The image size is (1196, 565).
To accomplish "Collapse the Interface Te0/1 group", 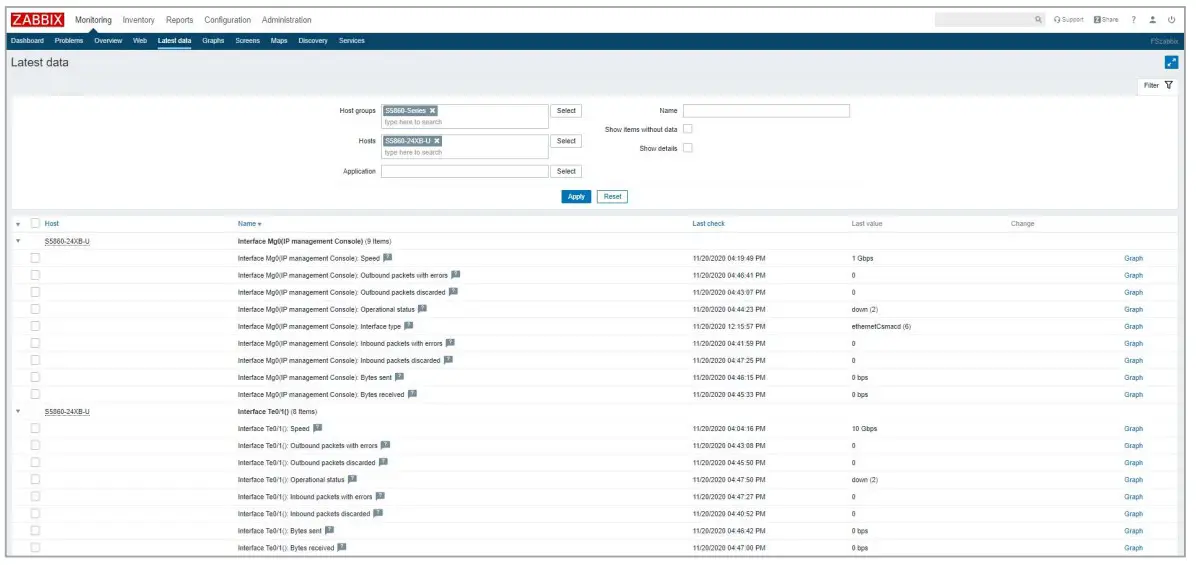I will click(18, 411).
